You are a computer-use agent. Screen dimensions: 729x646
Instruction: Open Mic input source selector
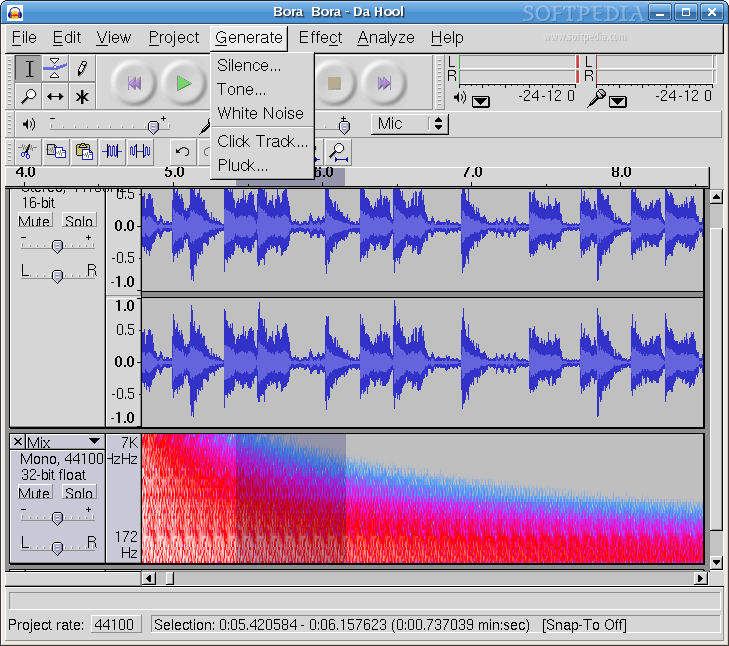[x=410, y=124]
